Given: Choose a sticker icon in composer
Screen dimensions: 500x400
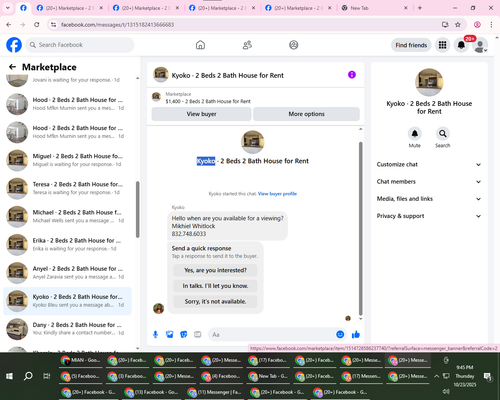Looking at the screenshot, I should tap(184, 334).
